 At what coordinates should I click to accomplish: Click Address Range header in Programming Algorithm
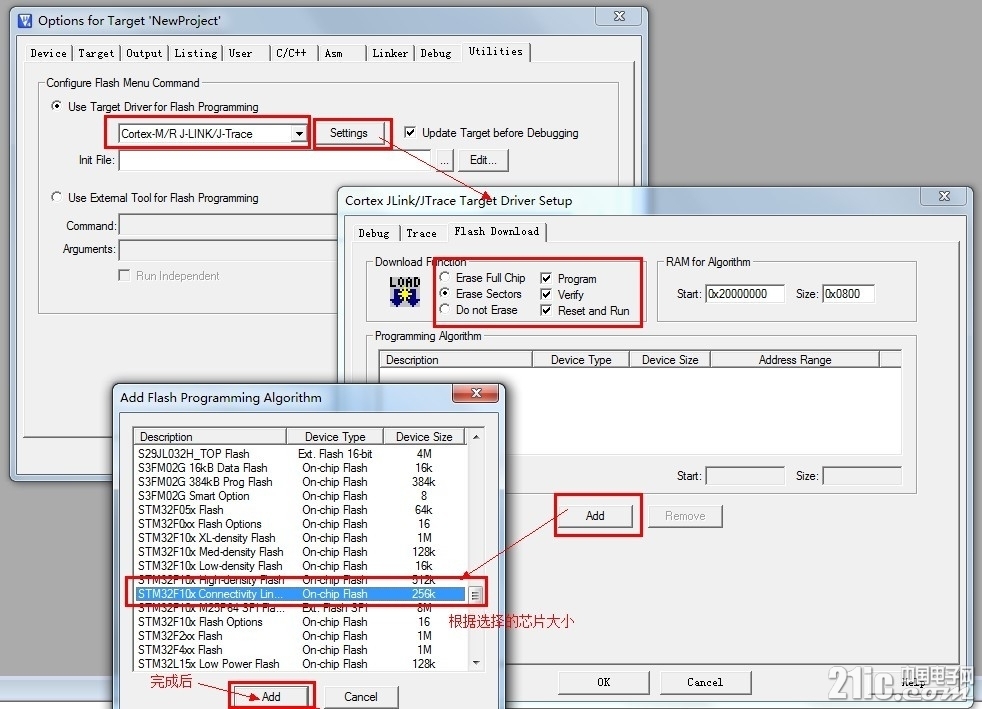(x=795, y=360)
